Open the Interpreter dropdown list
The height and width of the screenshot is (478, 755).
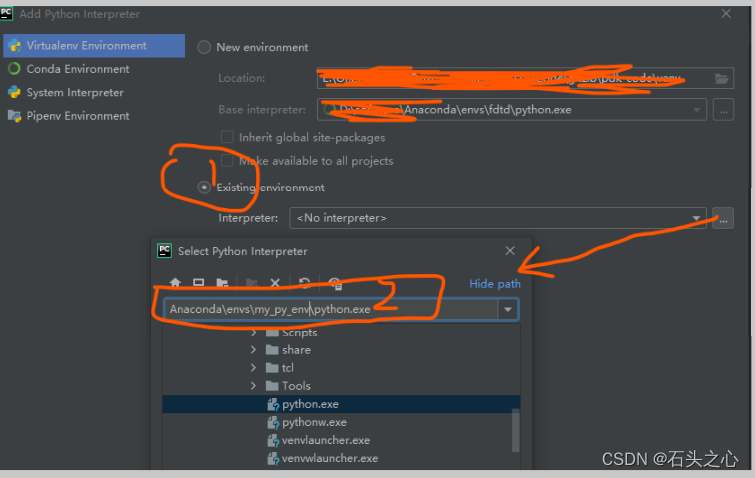pyautogui.click(x=696, y=218)
